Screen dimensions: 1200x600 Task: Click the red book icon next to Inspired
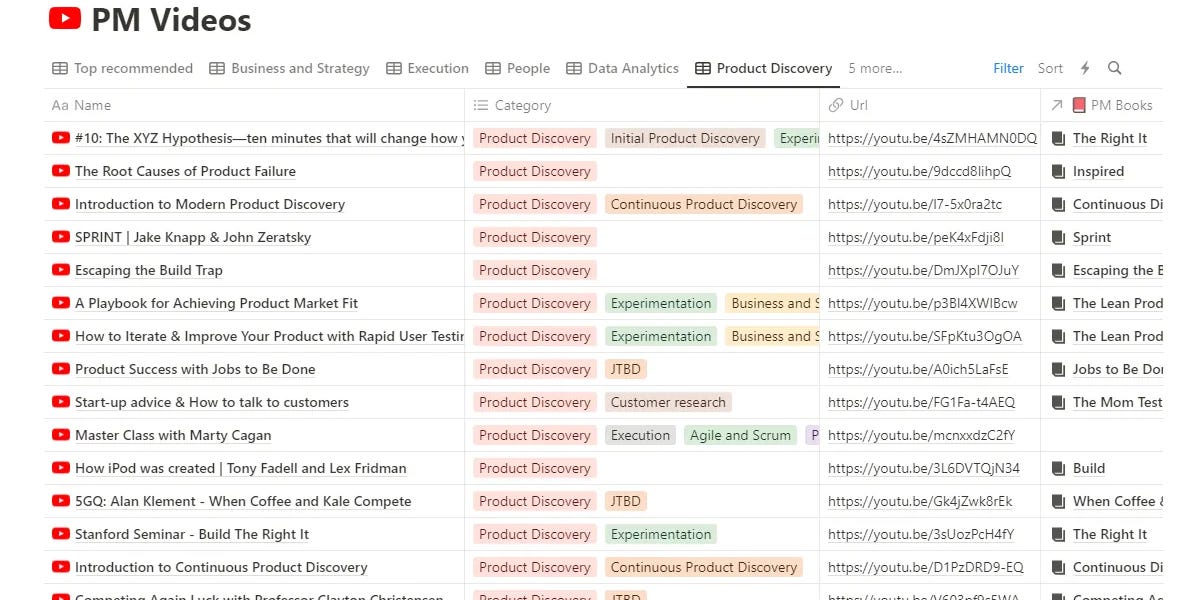pos(1058,171)
